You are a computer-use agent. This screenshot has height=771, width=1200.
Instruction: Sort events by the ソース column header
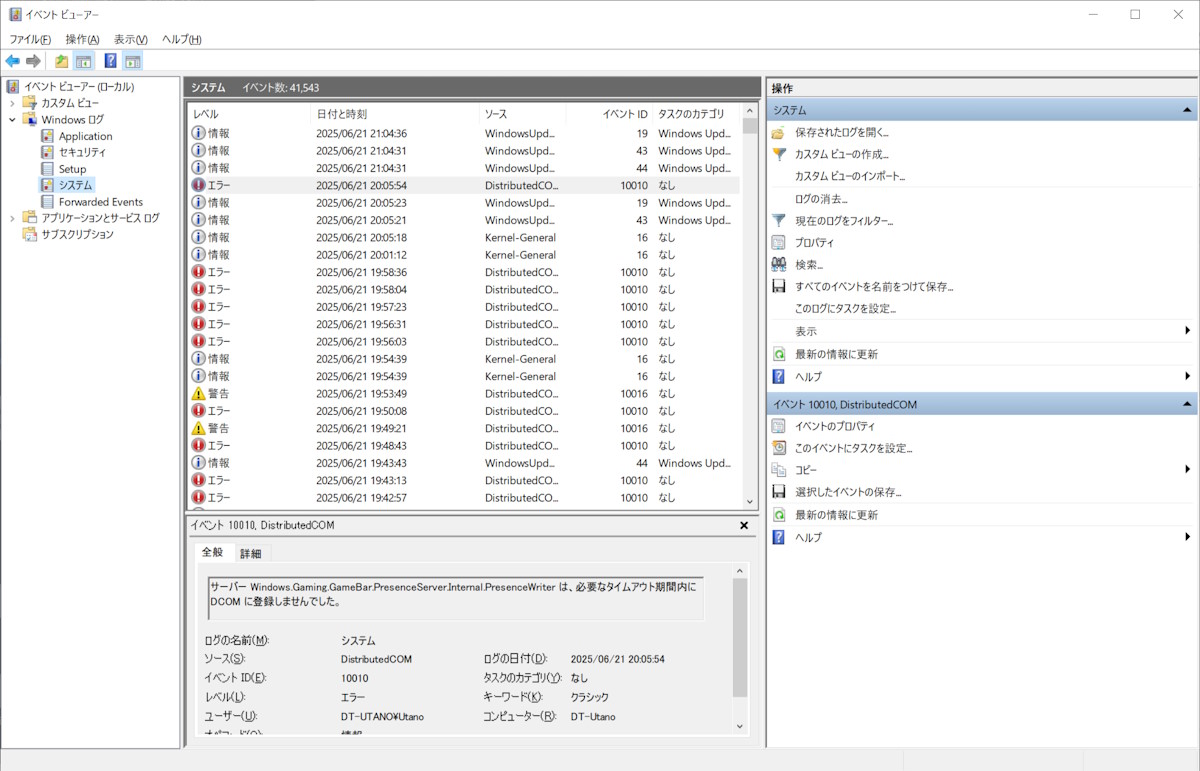(x=524, y=114)
